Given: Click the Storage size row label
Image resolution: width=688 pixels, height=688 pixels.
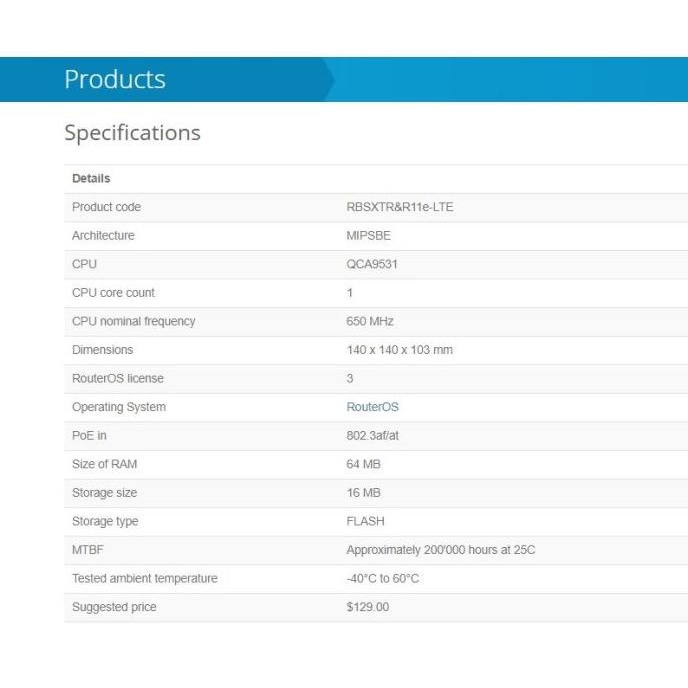Looking at the screenshot, I should pos(104,493).
